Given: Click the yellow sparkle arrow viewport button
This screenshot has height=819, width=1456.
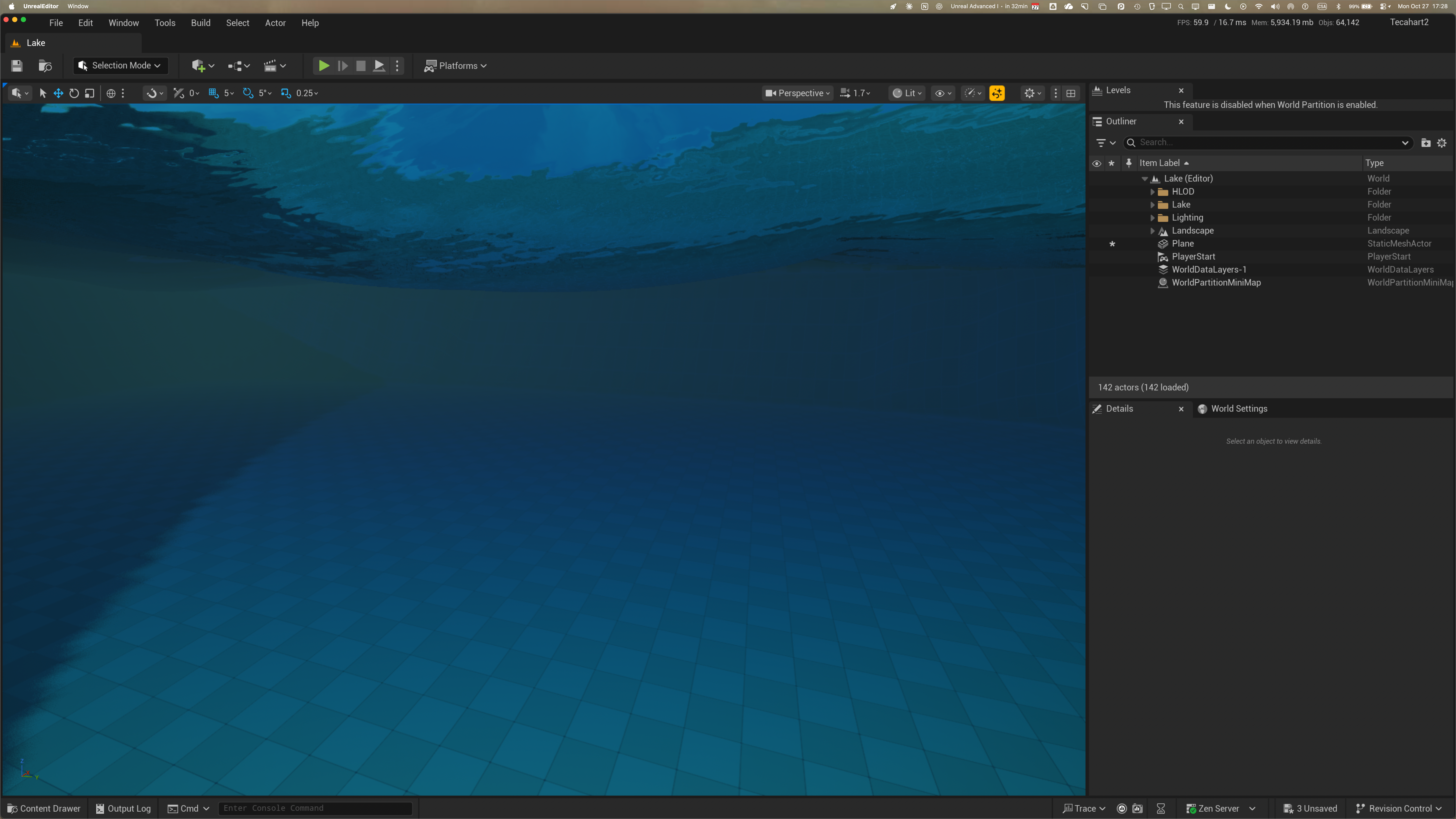Looking at the screenshot, I should click(997, 93).
